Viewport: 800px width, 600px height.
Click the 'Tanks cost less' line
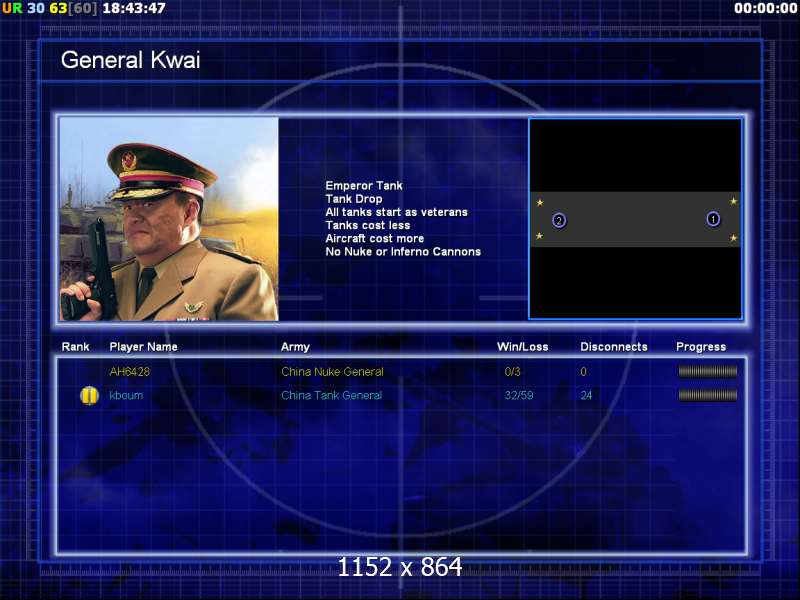click(x=368, y=226)
